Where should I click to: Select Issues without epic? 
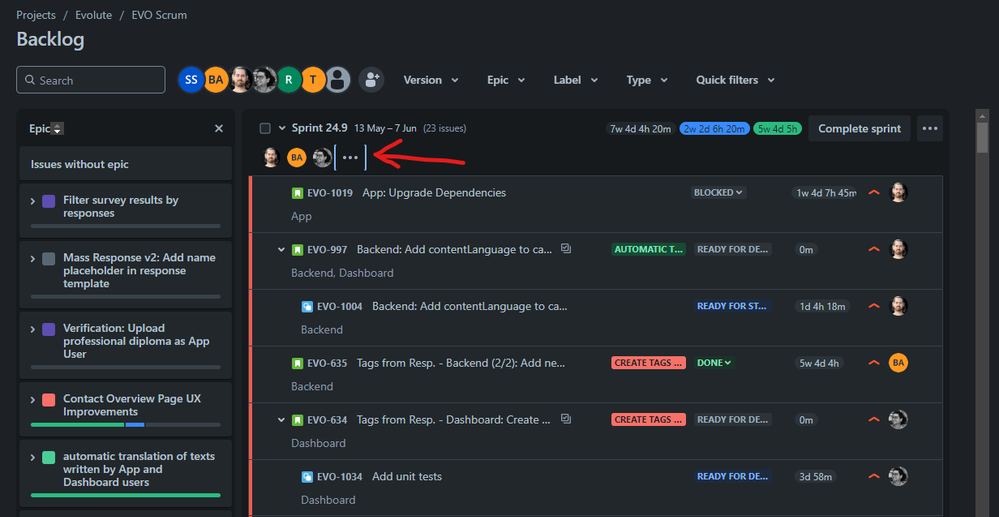[126, 164]
